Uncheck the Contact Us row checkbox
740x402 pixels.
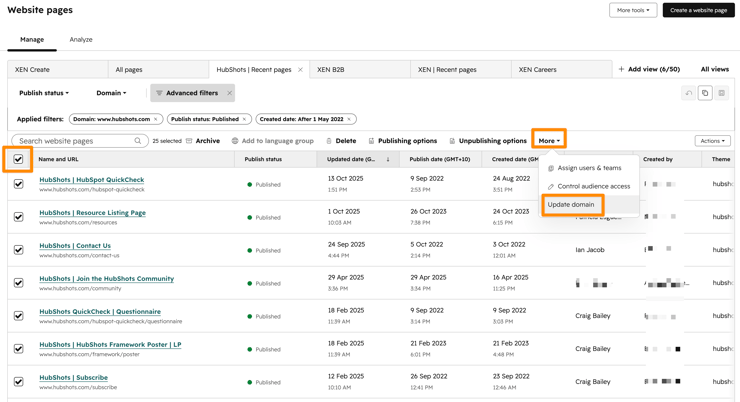[x=18, y=250]
